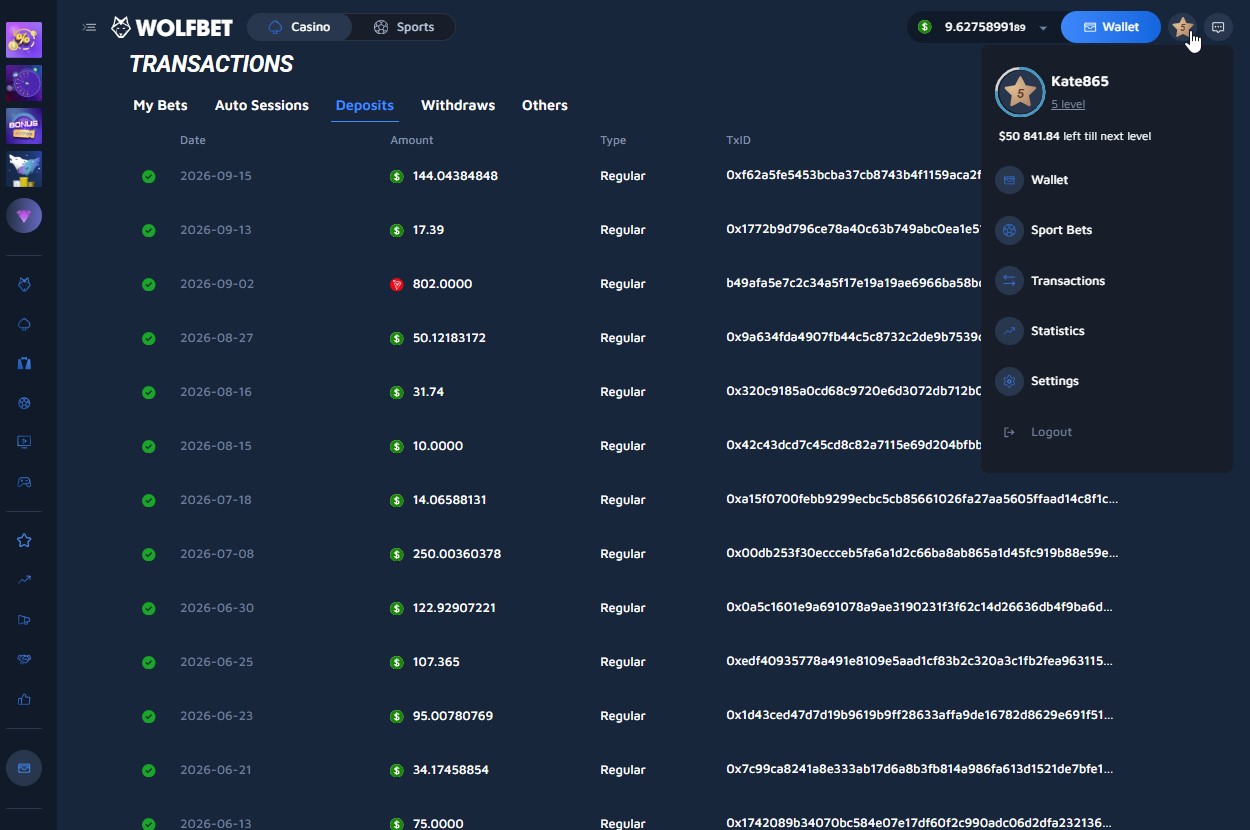The width and height of the screenshot is (1250, 830).
Task: Toggle the hamburger sidebar menu icon
Action: [89, 27]
